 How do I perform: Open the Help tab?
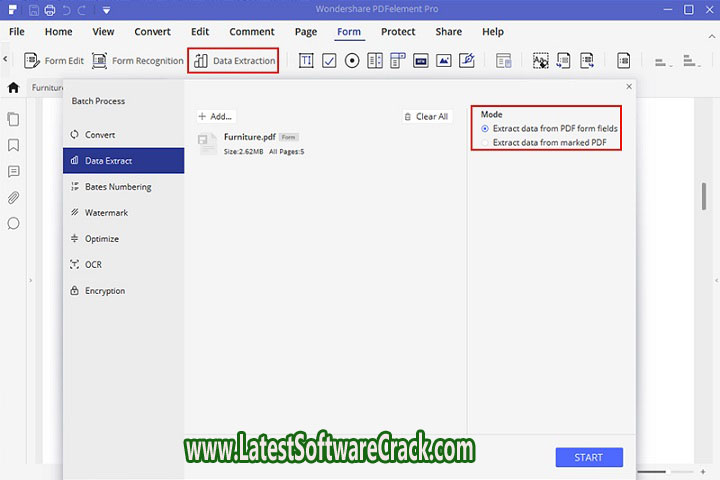click(493, 32)
